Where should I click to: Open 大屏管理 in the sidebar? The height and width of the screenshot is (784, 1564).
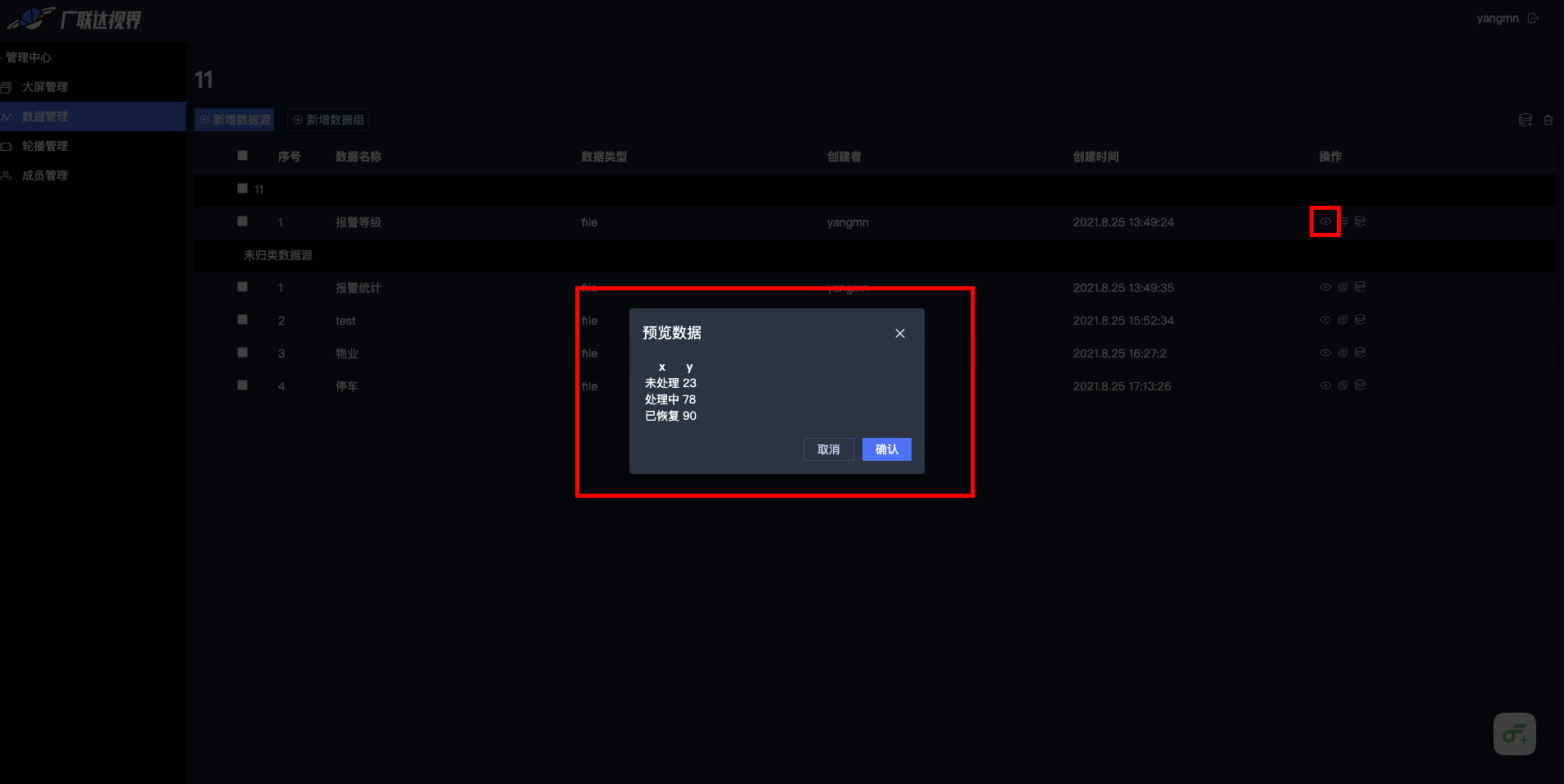(x=44, y=87)
